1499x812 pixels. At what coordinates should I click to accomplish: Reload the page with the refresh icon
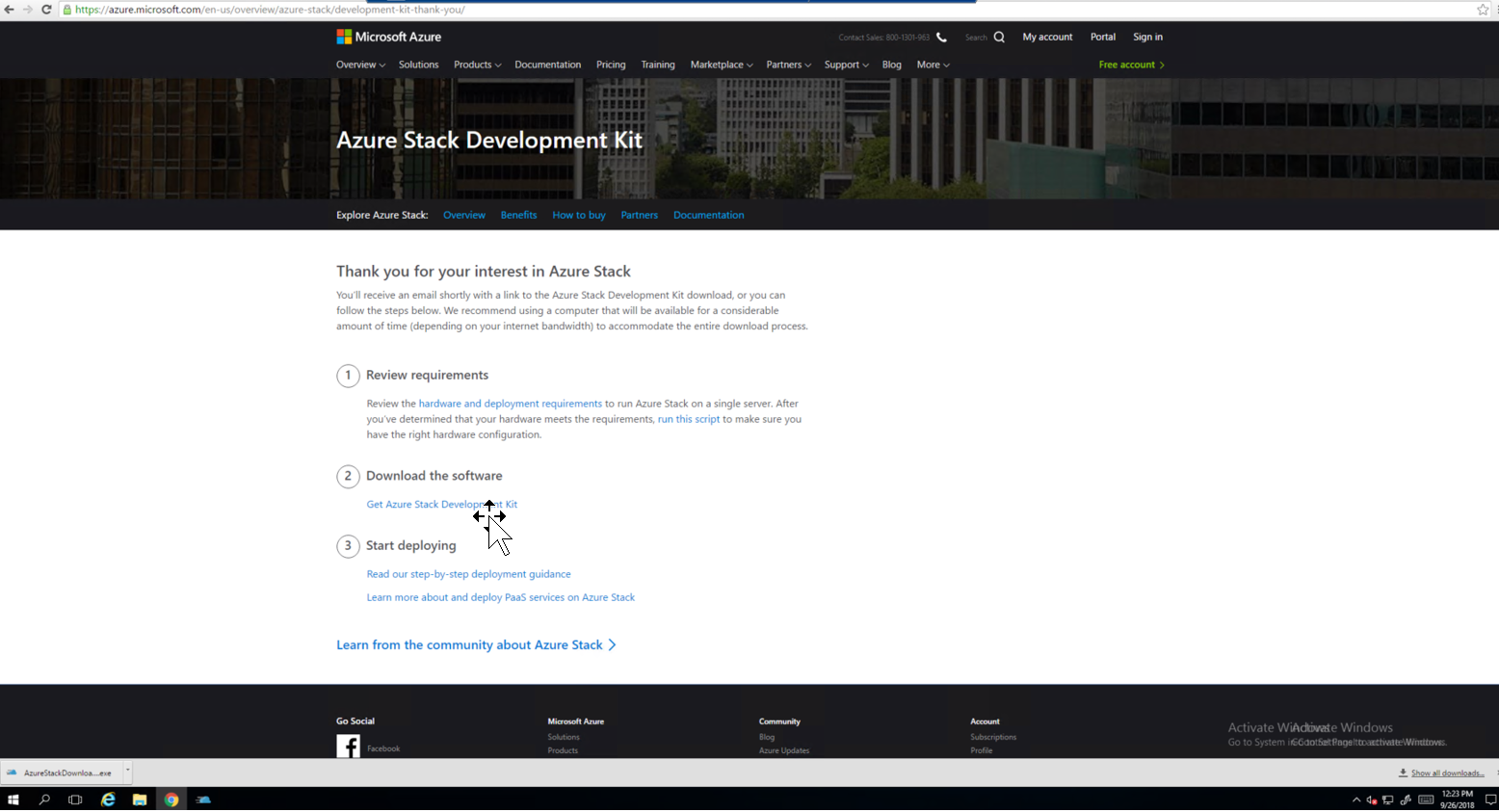pos(46,10)
